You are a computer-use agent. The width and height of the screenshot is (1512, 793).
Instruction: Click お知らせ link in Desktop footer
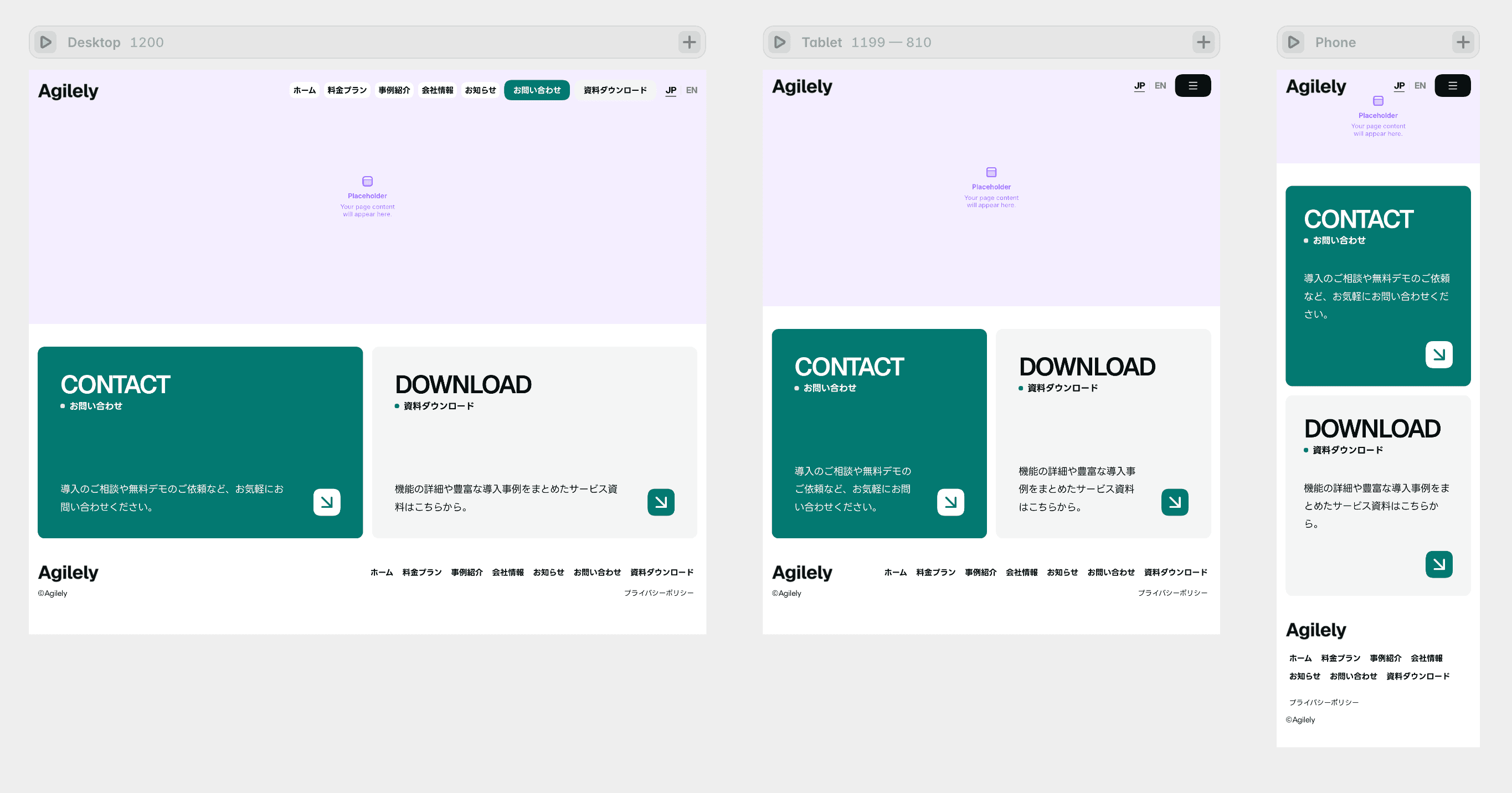pos(548,572)
